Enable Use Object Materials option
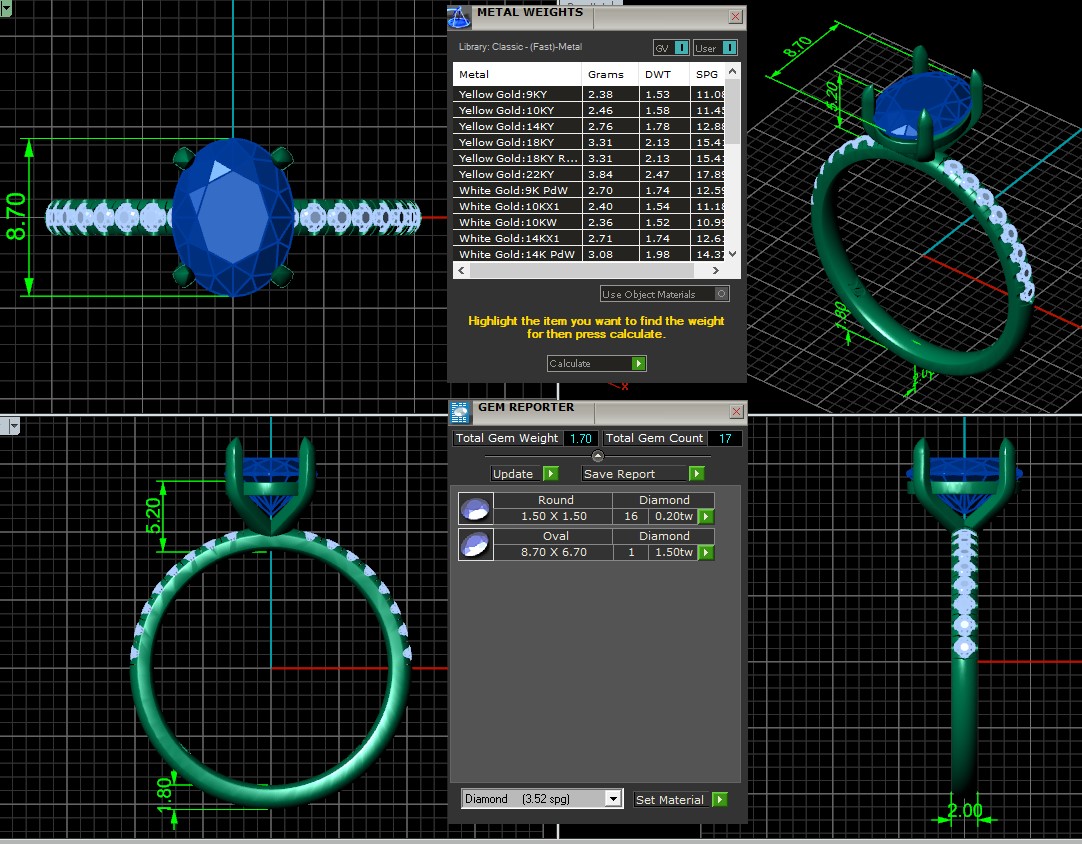 point(721,294)
